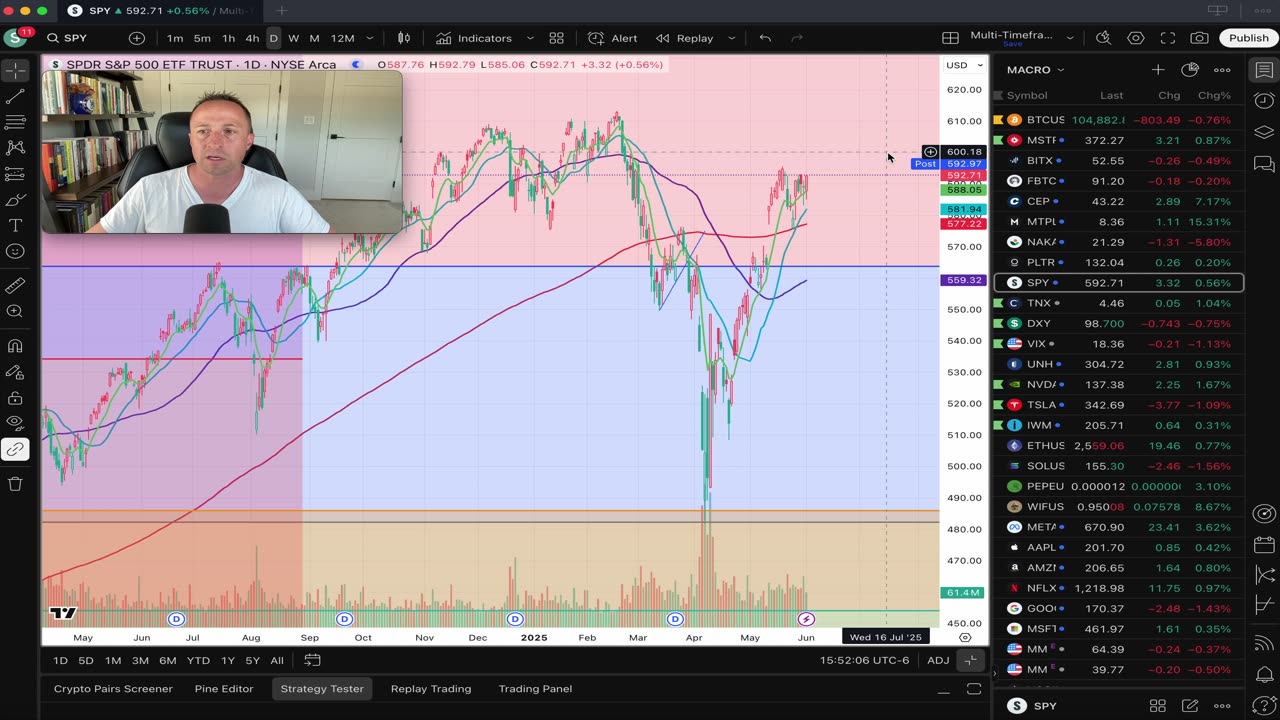Select the 5Y date range
1280x720 pixels.
253,660
